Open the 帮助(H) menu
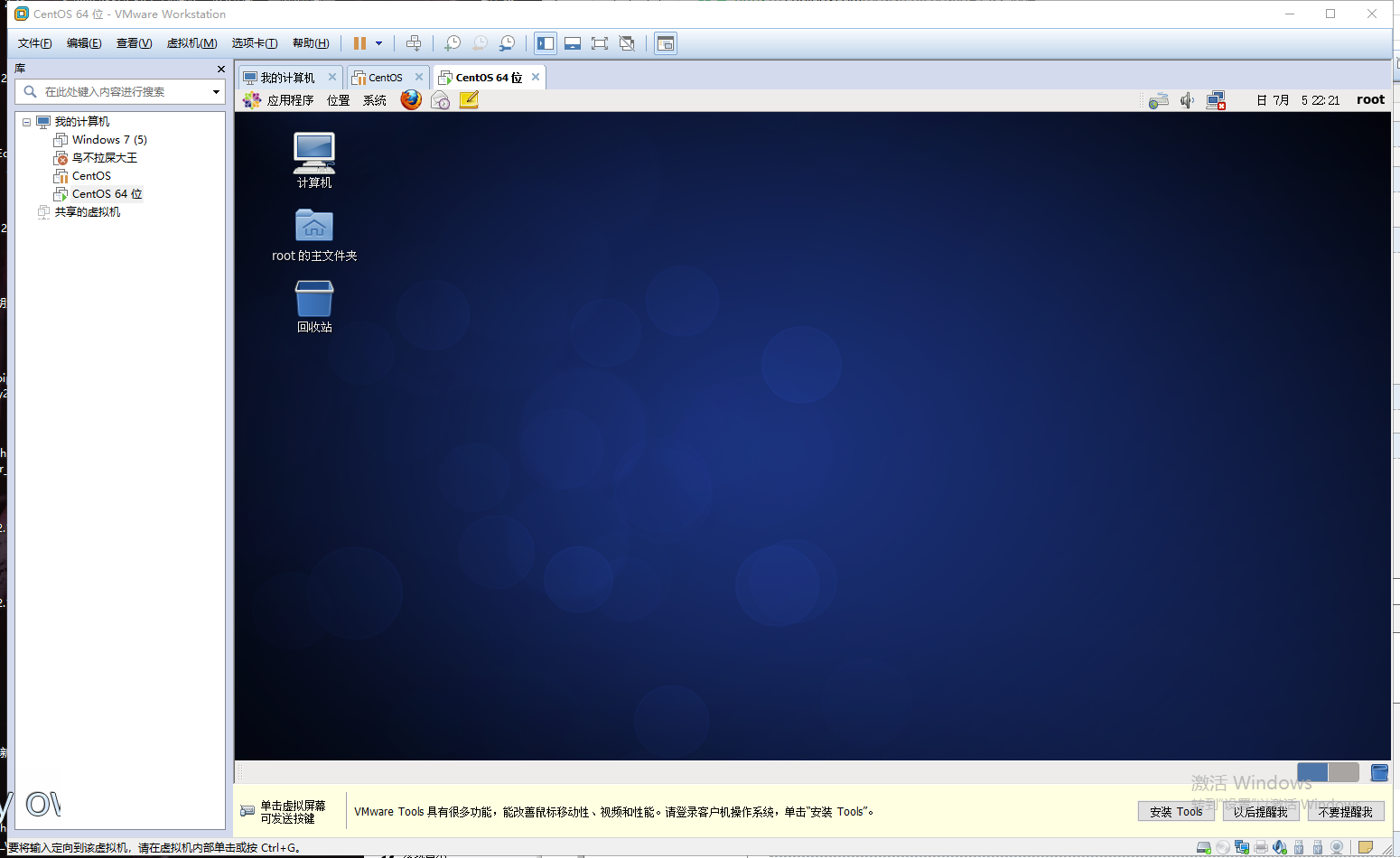This screenshot has height=858, width=1400. click(x=311, y=43)
